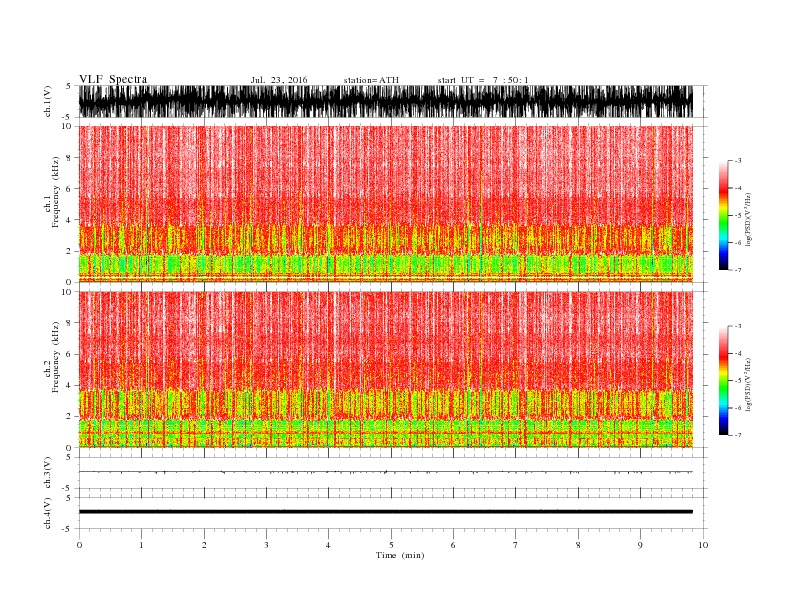792x612 pixels.
Task: Click the 'start UT = 7:50:1' text
Action: point(483,80)
